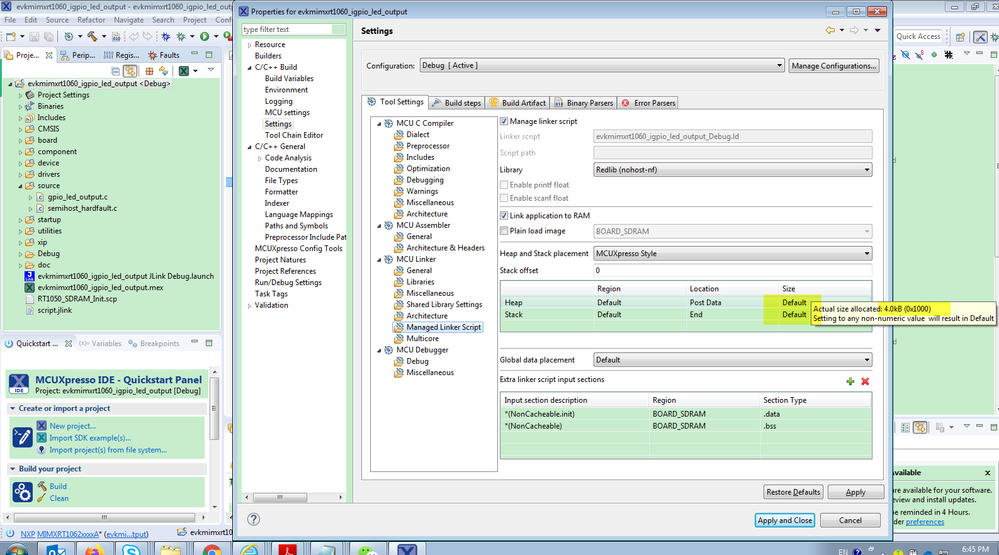Click the MCUXpresso IDE logo in Quickstart panel

point(18,384)
